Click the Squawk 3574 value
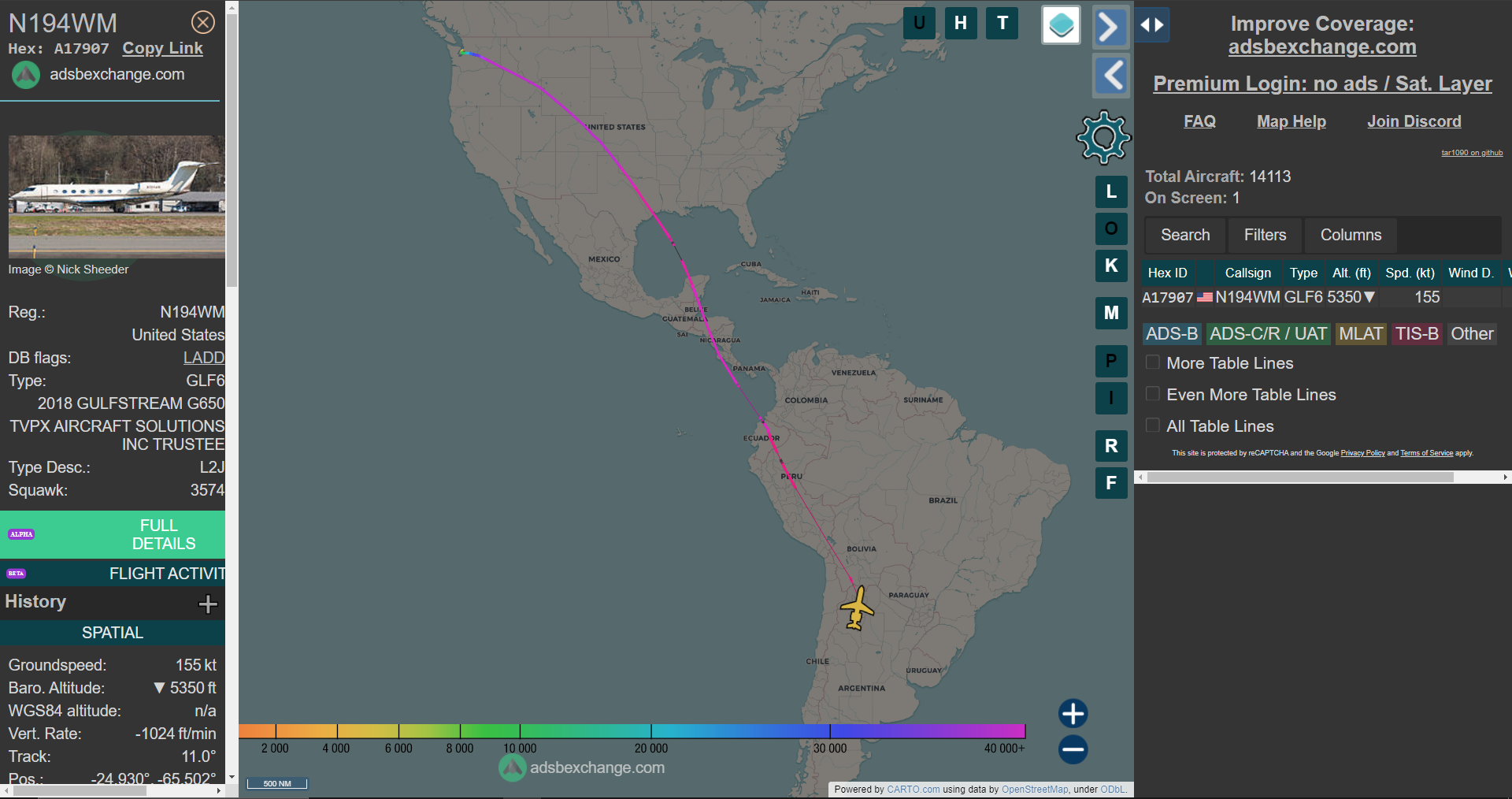Image resolution: width=1512 pixels, height=799 pixels. tap(207, 490)
